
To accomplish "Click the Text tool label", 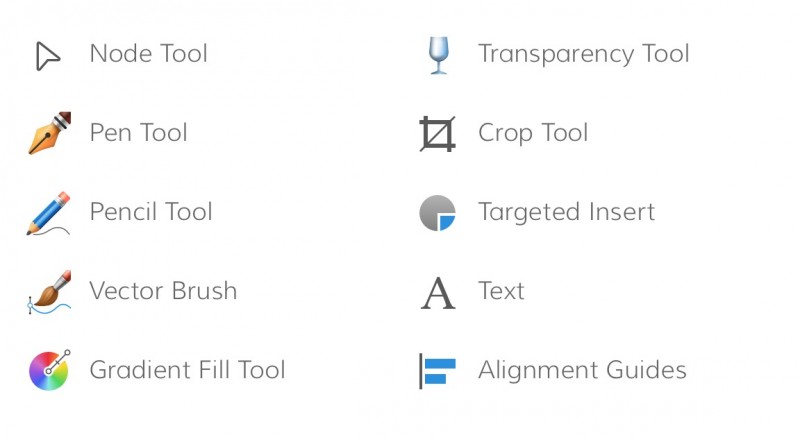I will tap(501, 291).
